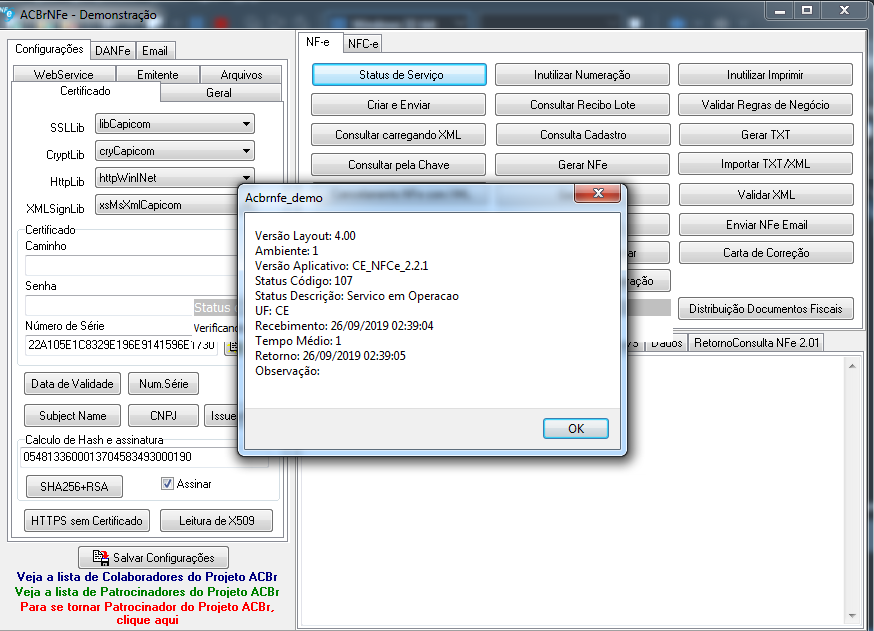This screenshot has width=874, height=631.
Task: Click the SHA256+RSA button
Action: (74, 487)
